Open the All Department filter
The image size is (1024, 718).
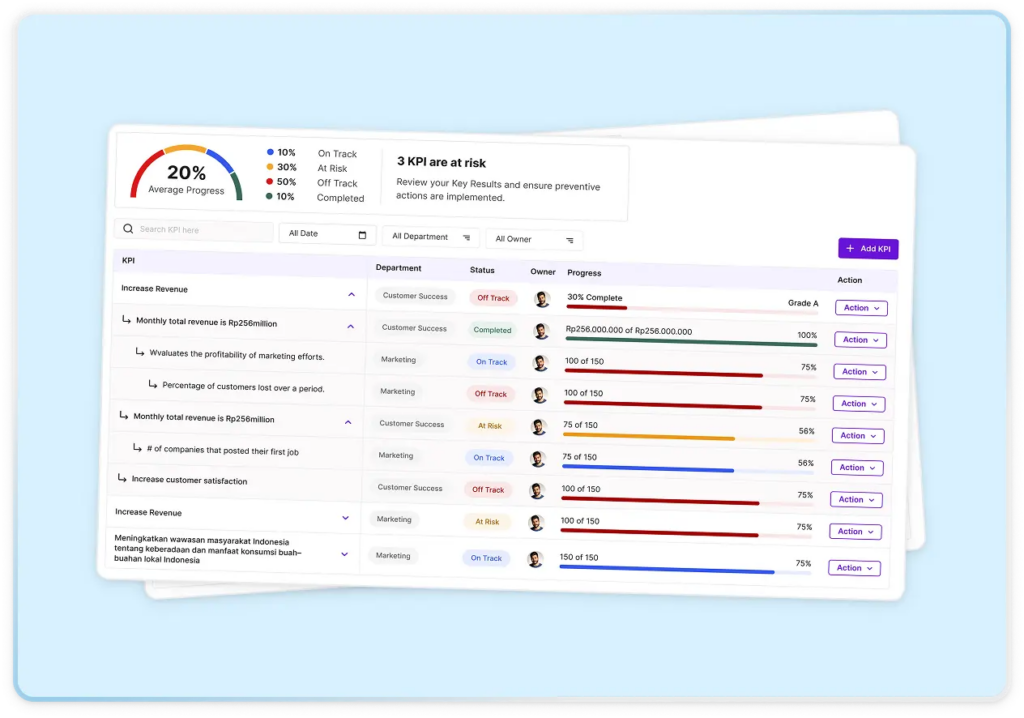(x=430, y=237)
